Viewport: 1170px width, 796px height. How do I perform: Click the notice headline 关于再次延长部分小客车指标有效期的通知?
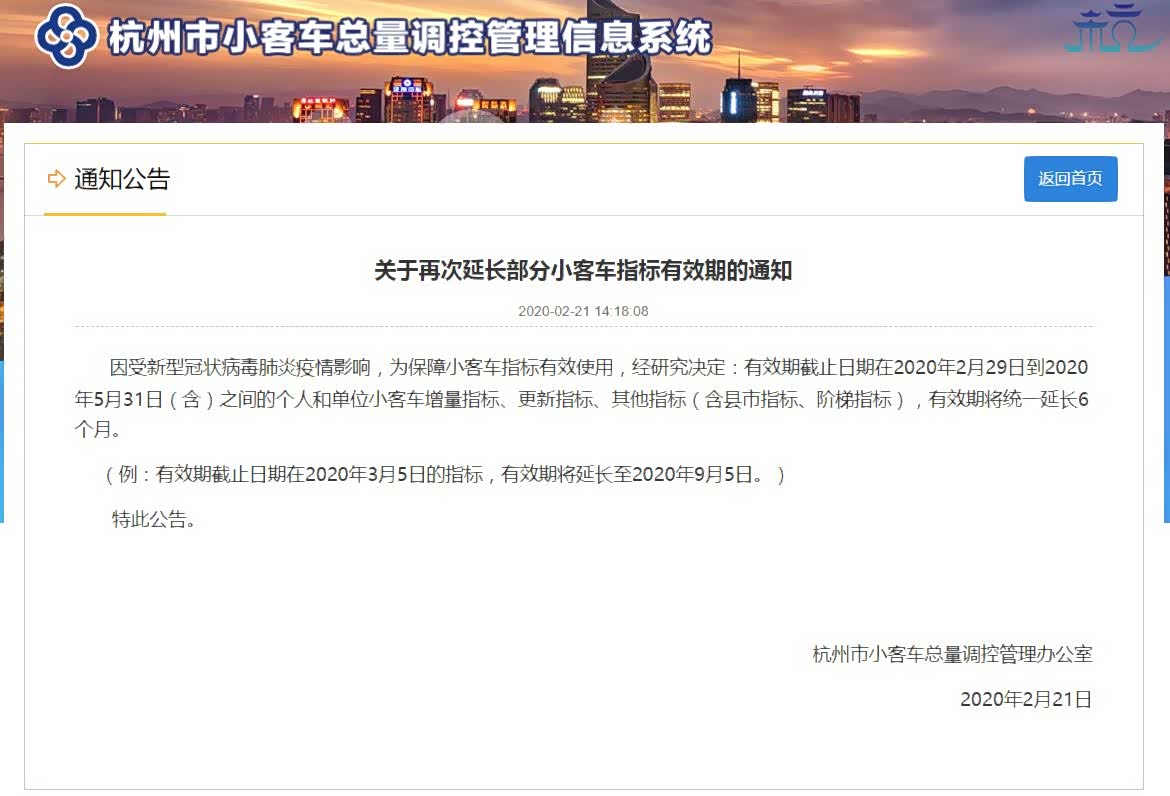click(583, 270)
